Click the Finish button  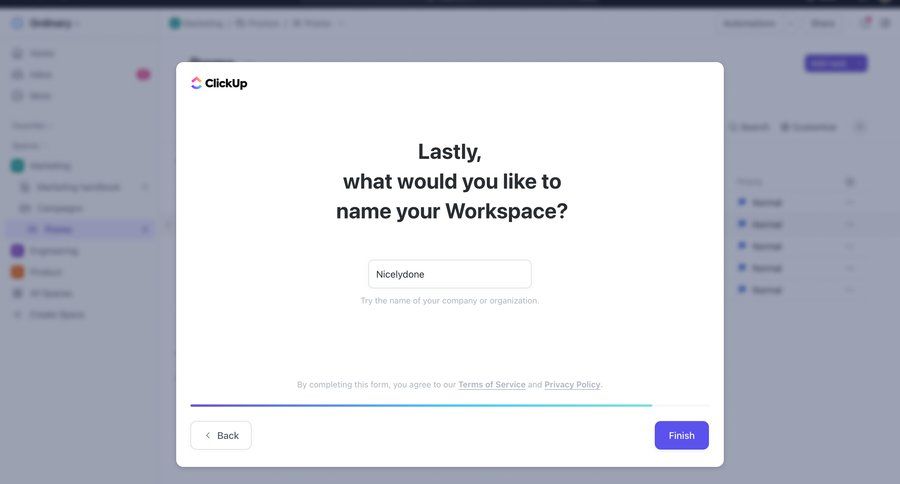click(681, 435)
